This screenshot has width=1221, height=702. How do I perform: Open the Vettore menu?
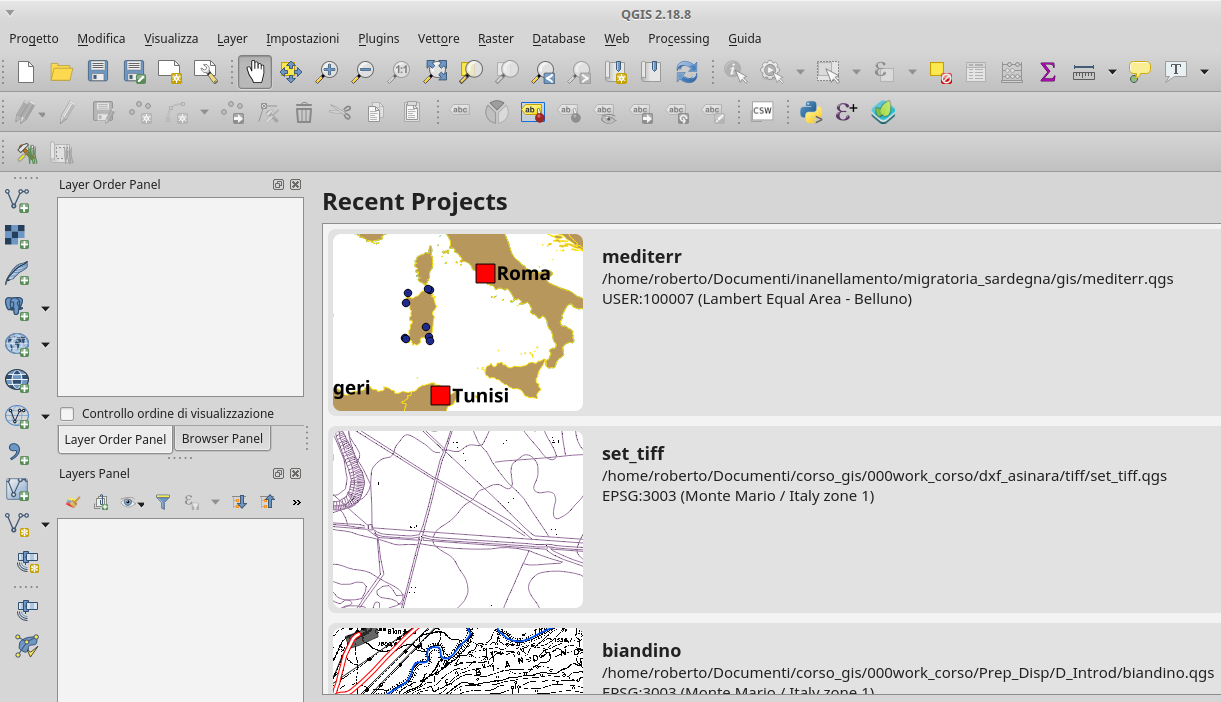pyautogui.click(x=439, y=38)
